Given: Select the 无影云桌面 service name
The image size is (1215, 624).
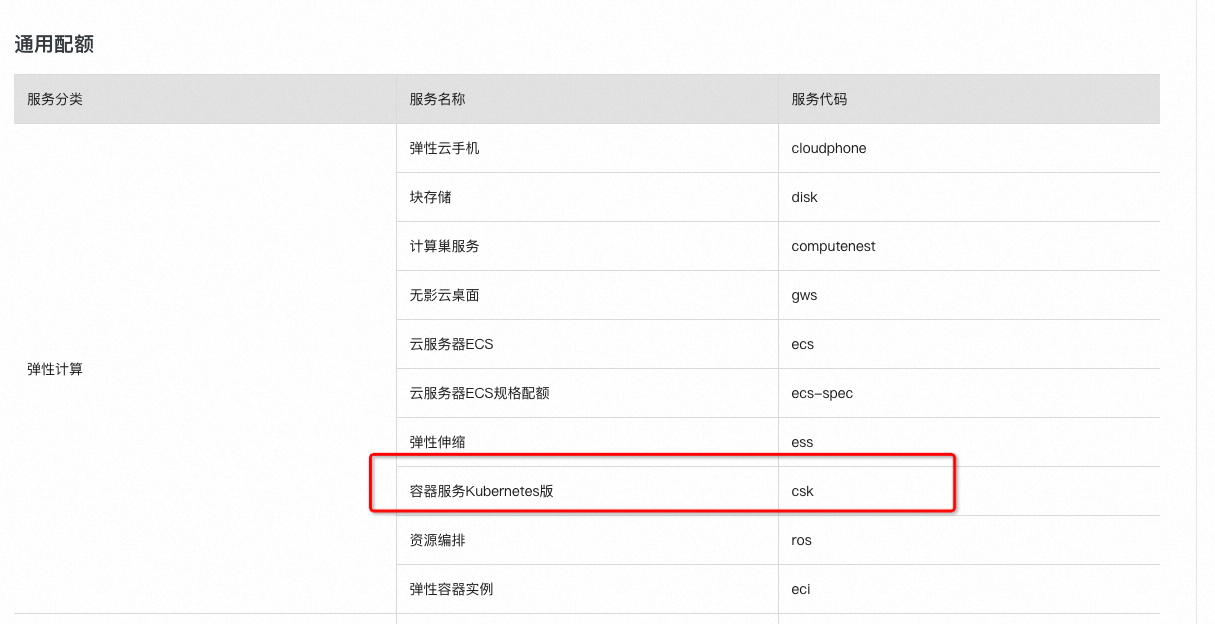Looking at the screenshot, I should pyautogui.click(x=444, y=295).
